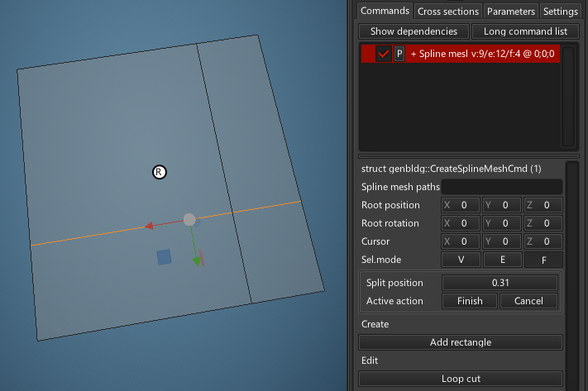Click the properties panel vertical scrollbar

572,276
